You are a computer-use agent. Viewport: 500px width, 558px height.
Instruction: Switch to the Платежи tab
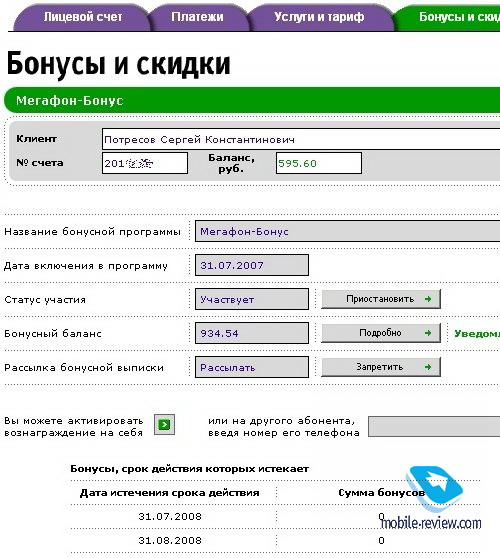coord(198,17)
